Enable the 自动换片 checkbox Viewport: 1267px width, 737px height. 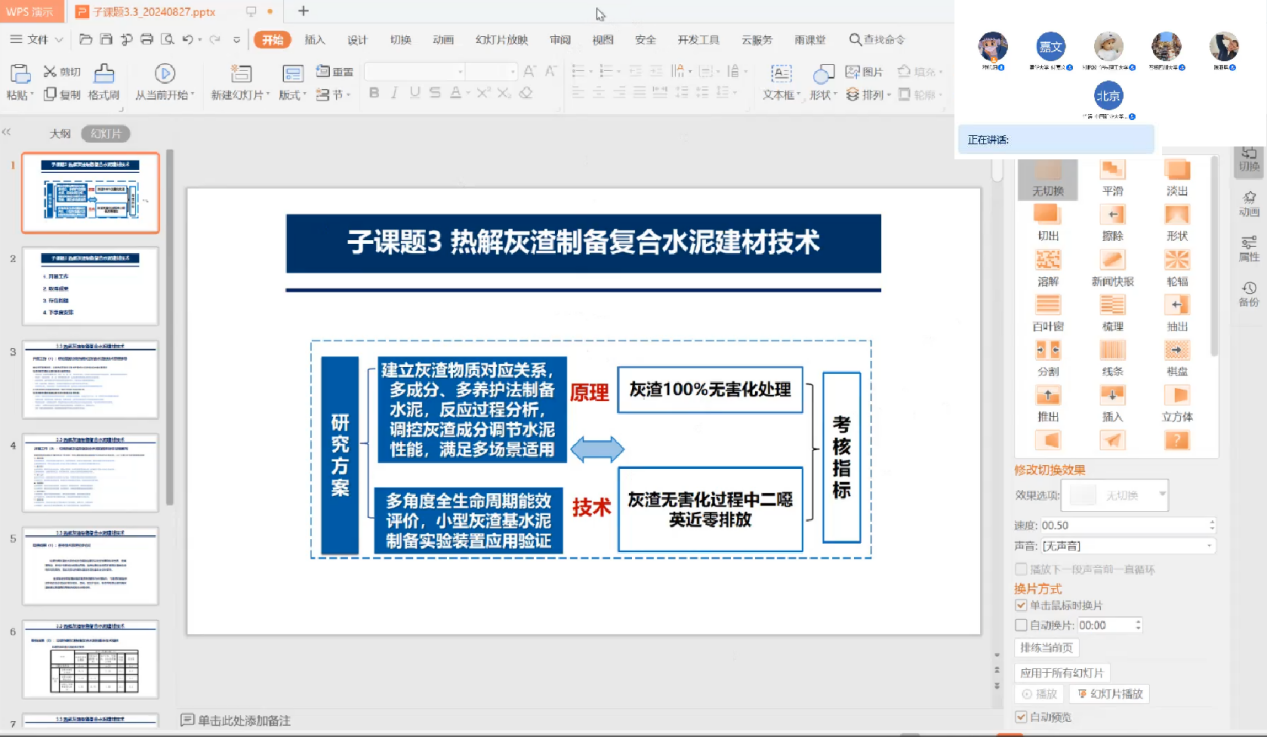click(1021, 625)
